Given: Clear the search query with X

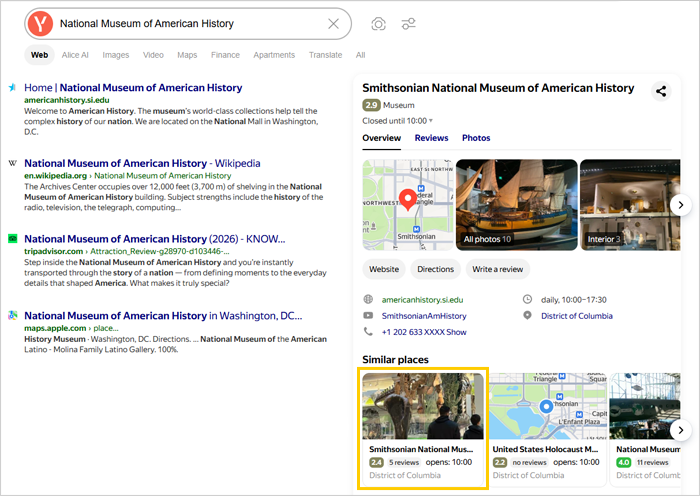Looking at the screenshot, I should pos(333,24).
